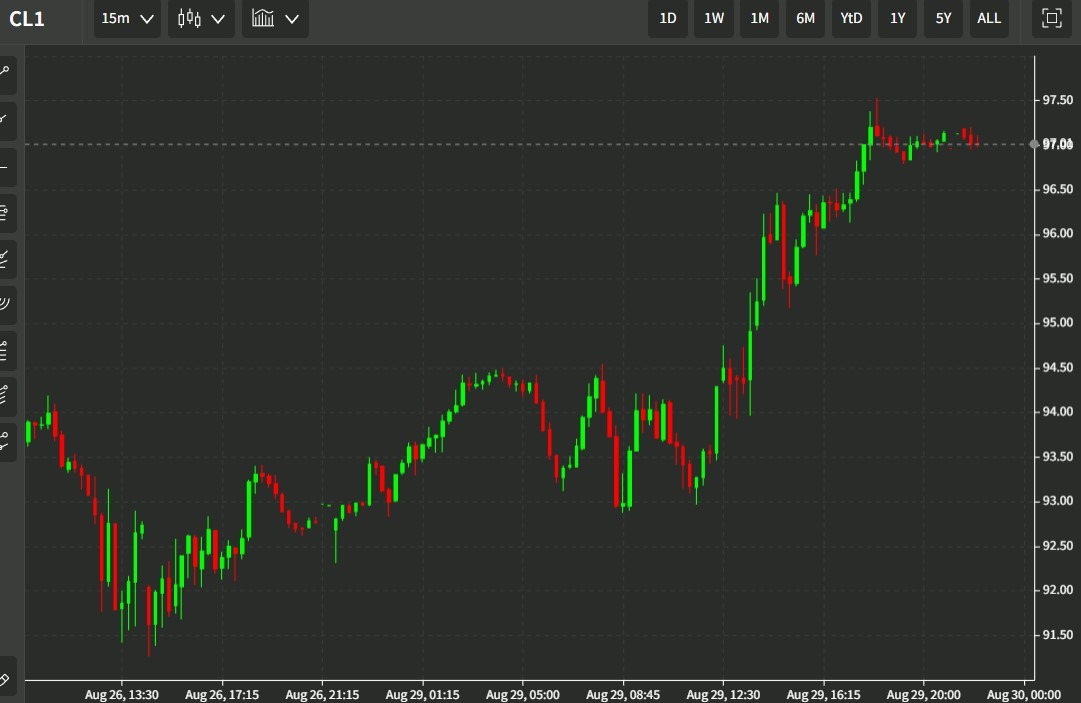The width and height of the screenshot is (1081, 703).
Task: Click the Aug 29, 12:30 time label
Action: 723,695
